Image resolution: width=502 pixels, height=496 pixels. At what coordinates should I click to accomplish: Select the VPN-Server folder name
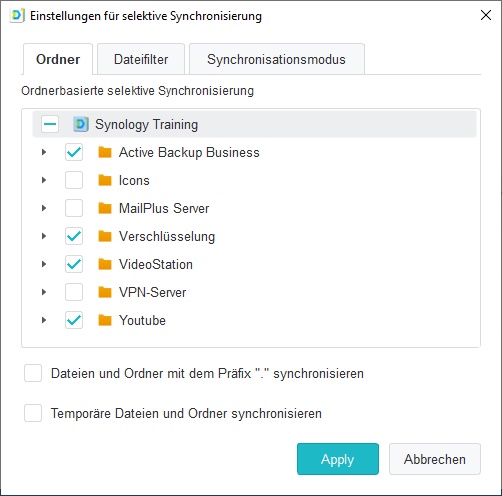[x=153, y=293]
